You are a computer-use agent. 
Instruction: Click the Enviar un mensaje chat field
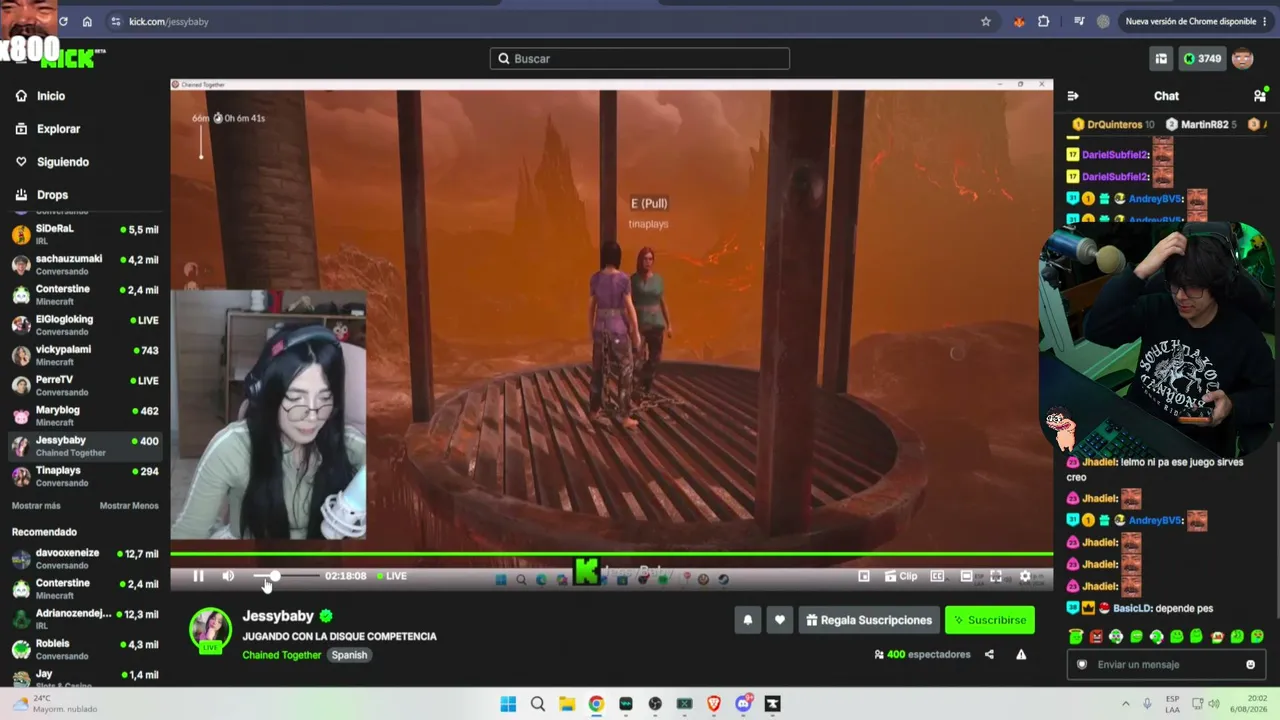point(1166,665)
